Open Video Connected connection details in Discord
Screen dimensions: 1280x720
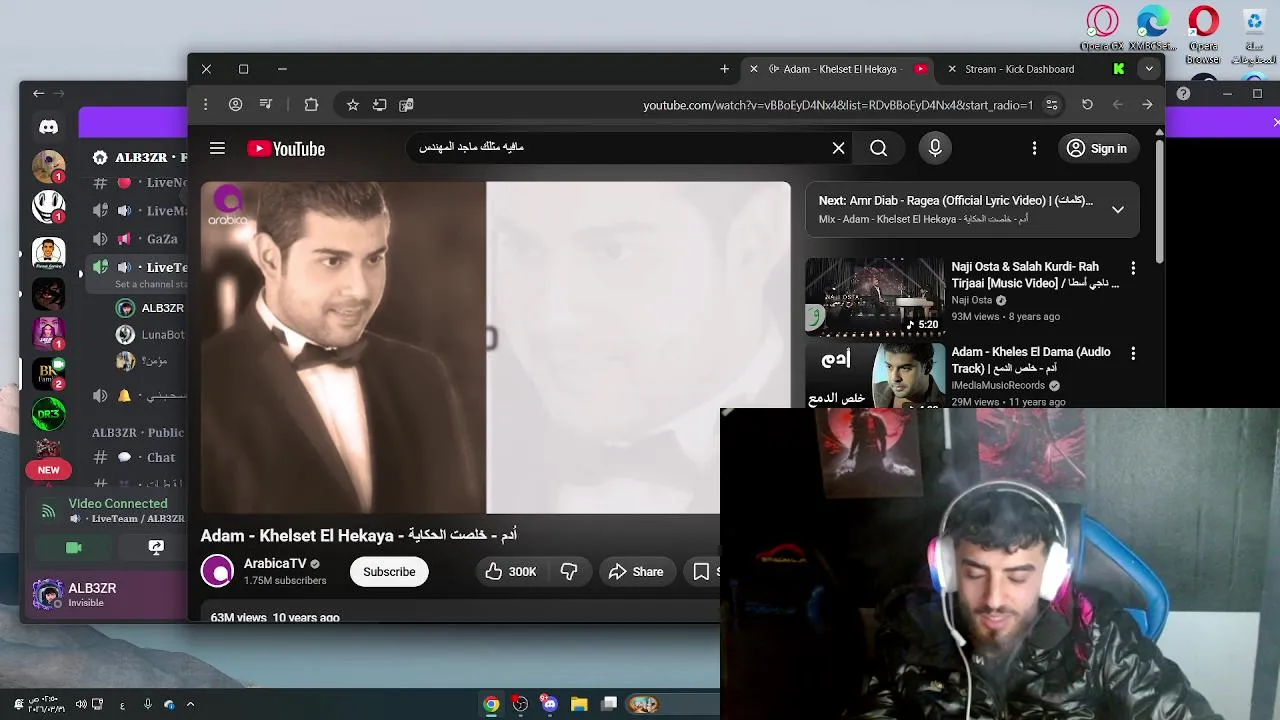[x=118, y=504]
